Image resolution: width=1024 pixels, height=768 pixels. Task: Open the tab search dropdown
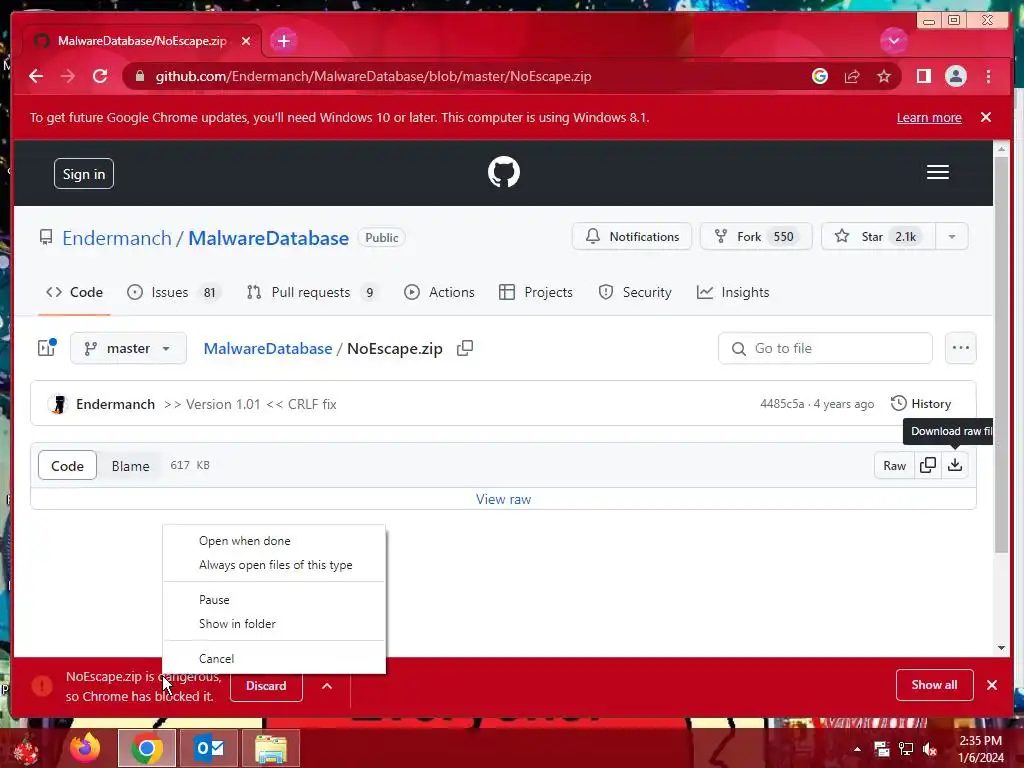[x=893, y=41]
